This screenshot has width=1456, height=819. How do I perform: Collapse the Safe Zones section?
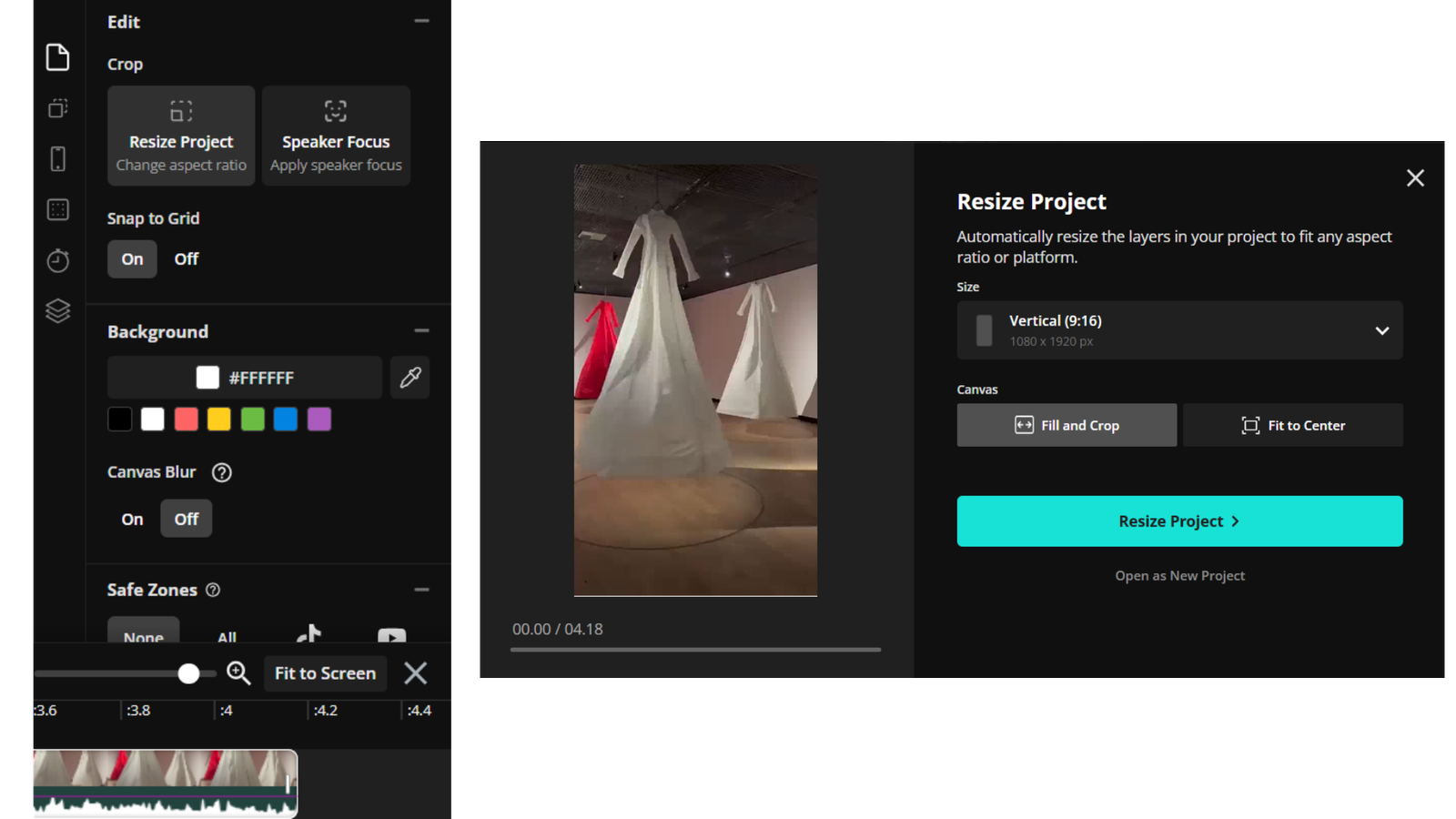click(x=421, y=589)
